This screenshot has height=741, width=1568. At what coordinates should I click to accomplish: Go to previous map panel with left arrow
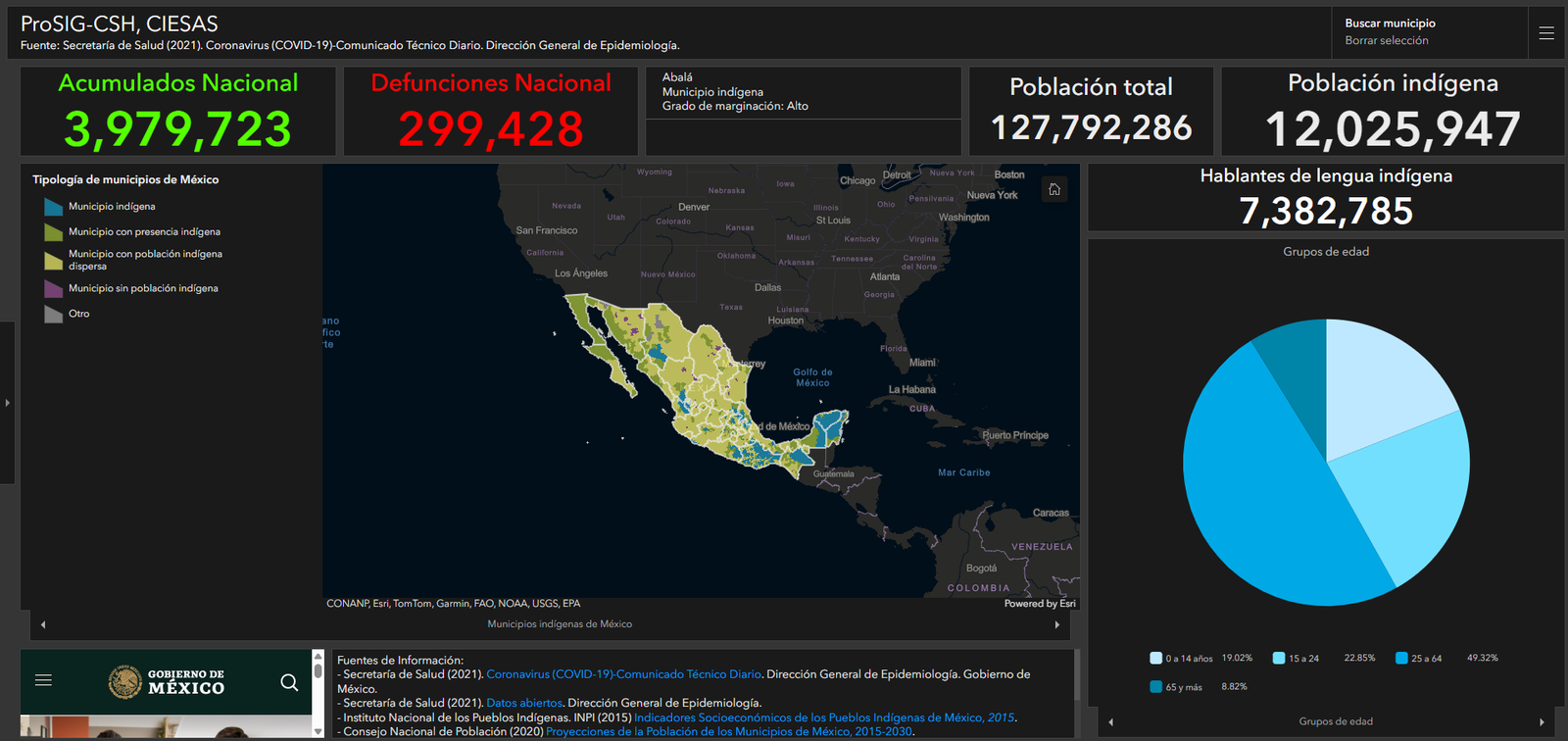click(43, 624)
